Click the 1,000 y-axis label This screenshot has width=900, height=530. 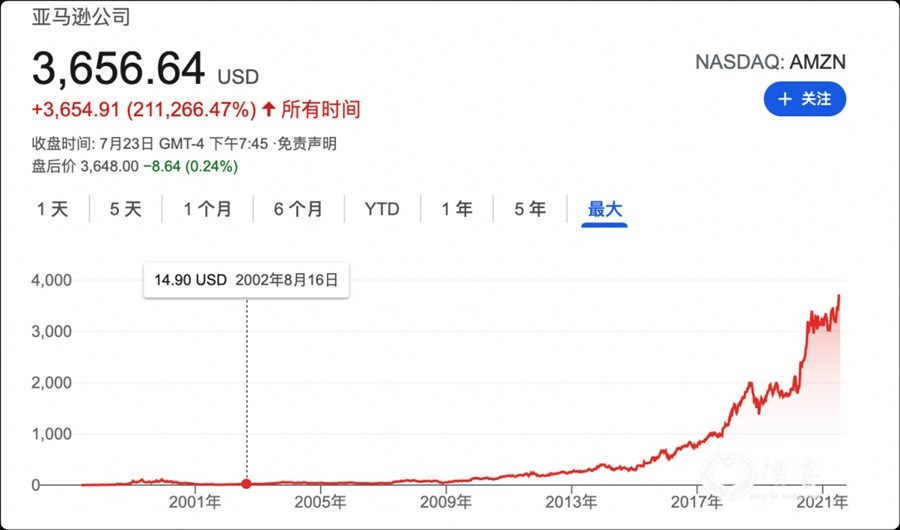(x=52, y=434)
